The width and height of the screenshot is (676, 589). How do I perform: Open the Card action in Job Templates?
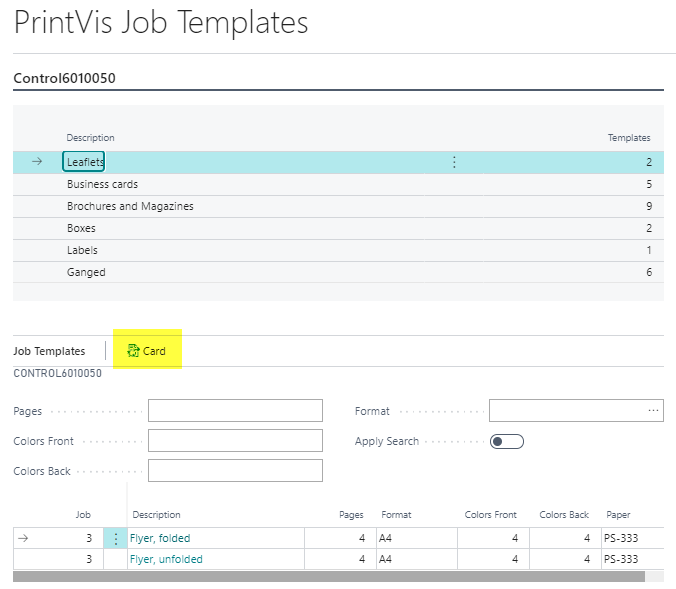[x=147, y=351]
